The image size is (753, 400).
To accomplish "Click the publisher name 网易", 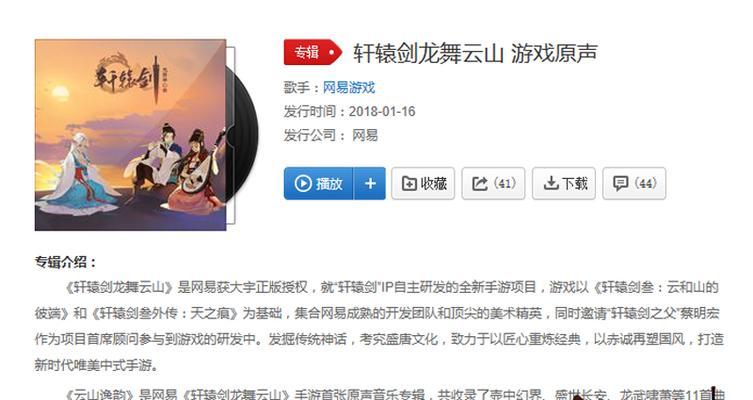I will (x=365, y=135).
